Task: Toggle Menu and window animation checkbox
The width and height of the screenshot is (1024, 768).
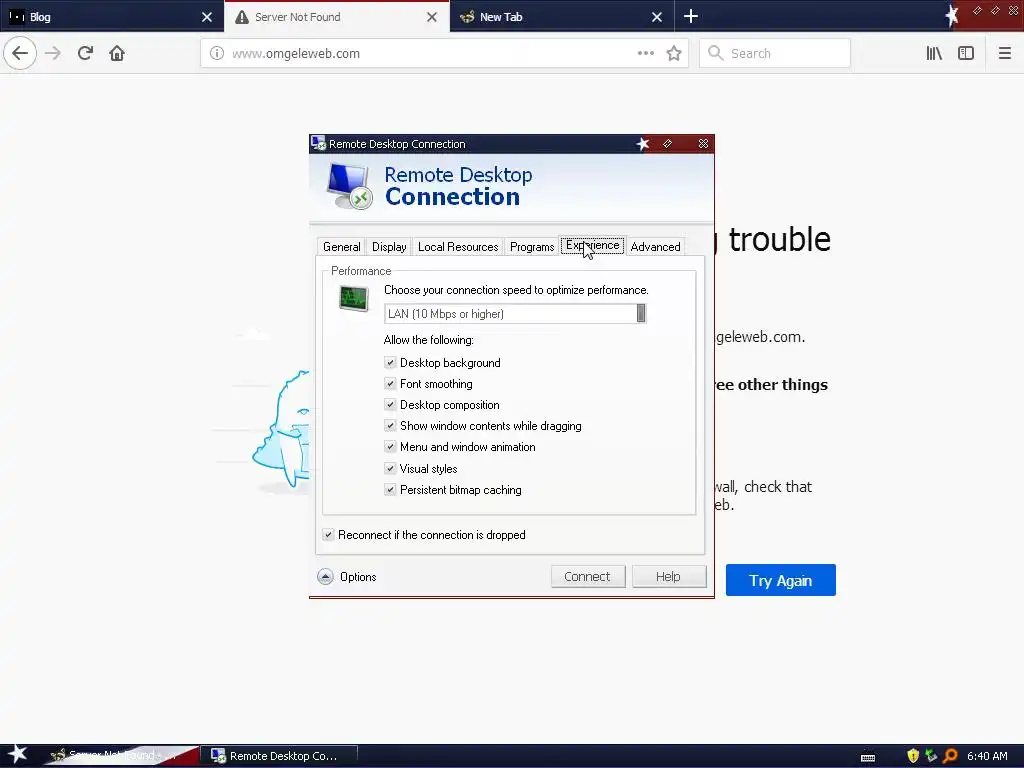Action: (390, 447)
